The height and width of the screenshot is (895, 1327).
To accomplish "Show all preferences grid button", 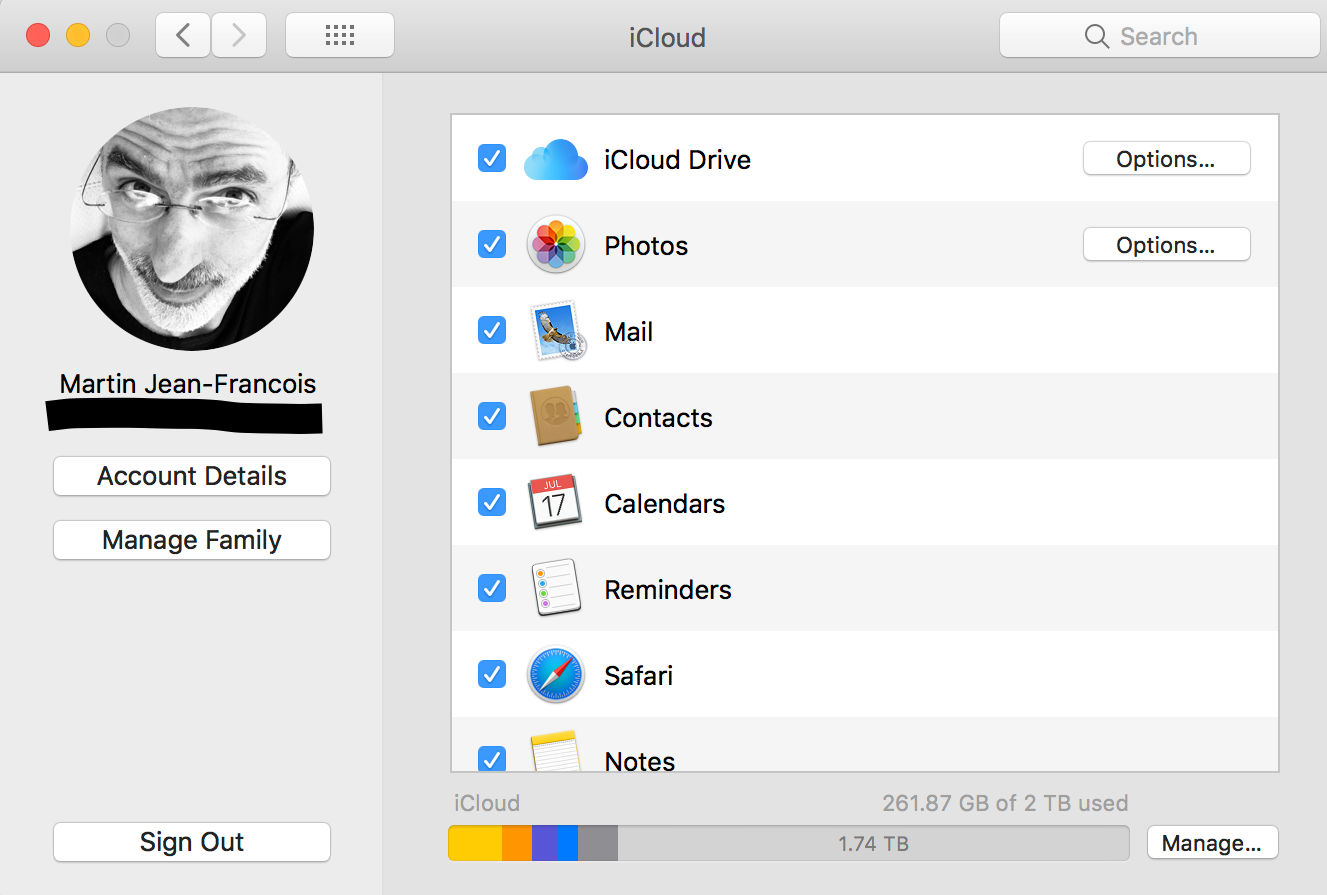I will point(340,36).
